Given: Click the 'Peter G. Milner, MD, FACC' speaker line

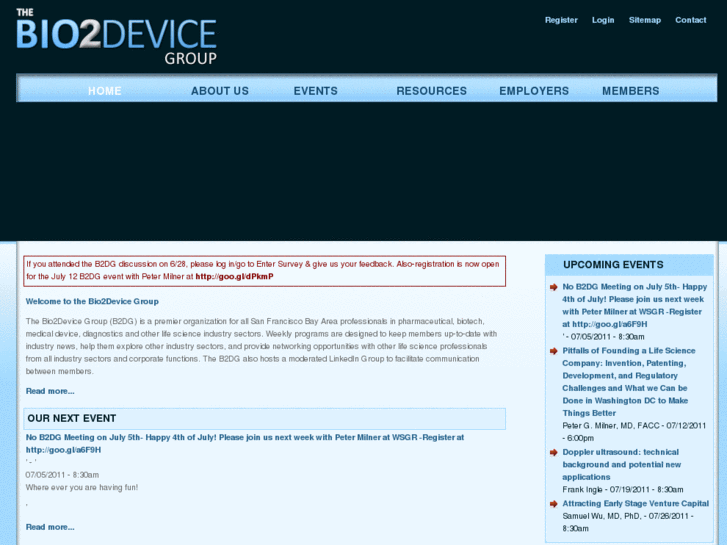Looking at the screenshot, I should tap(634, 432).
